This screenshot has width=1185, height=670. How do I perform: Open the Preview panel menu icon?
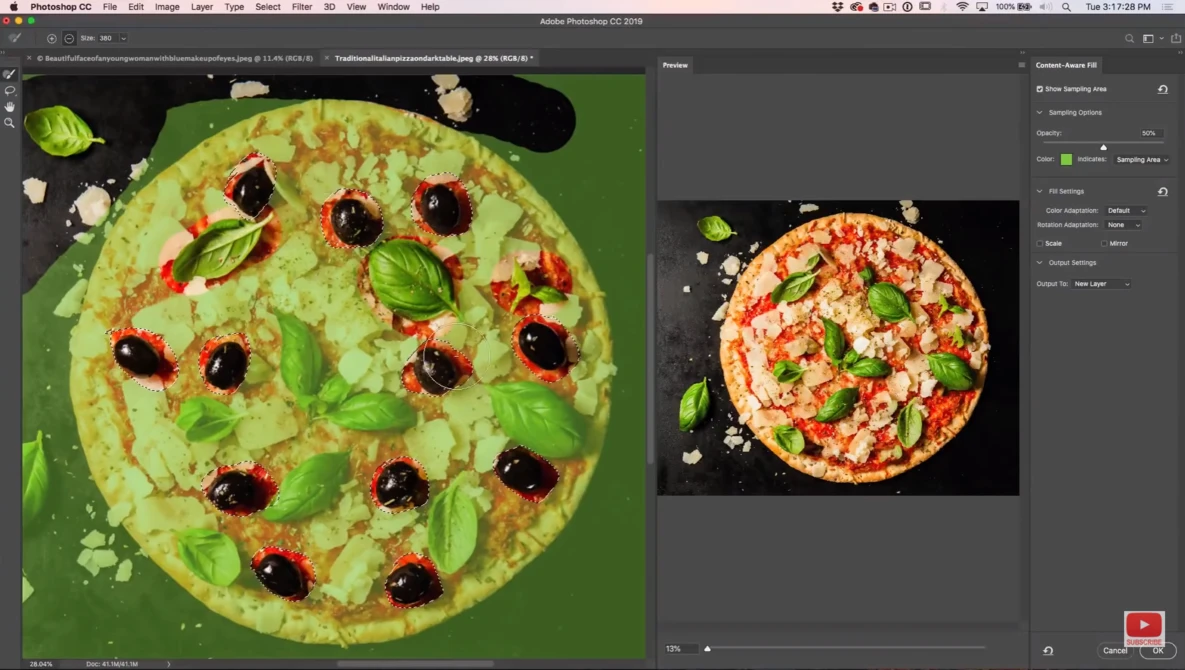(1021, 65)
